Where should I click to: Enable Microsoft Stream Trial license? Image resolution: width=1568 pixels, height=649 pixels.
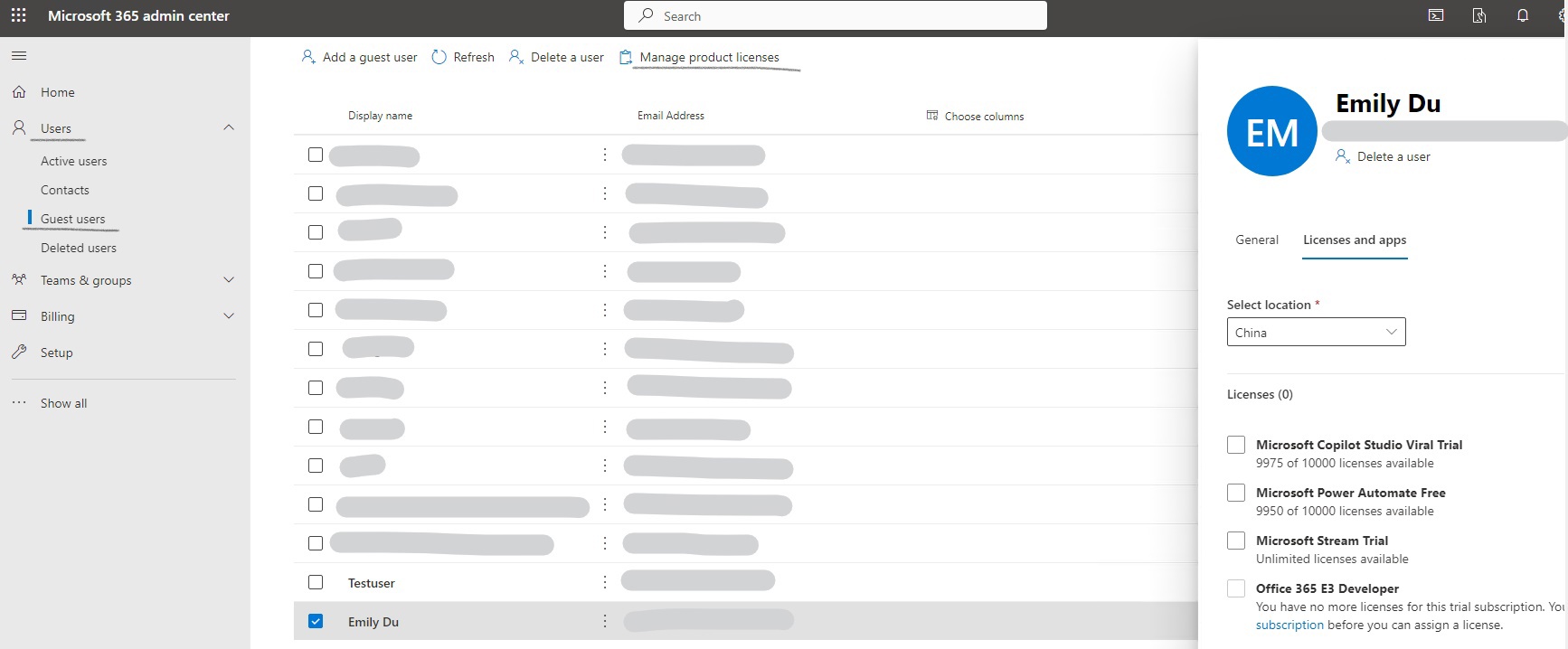[1236, 541]
